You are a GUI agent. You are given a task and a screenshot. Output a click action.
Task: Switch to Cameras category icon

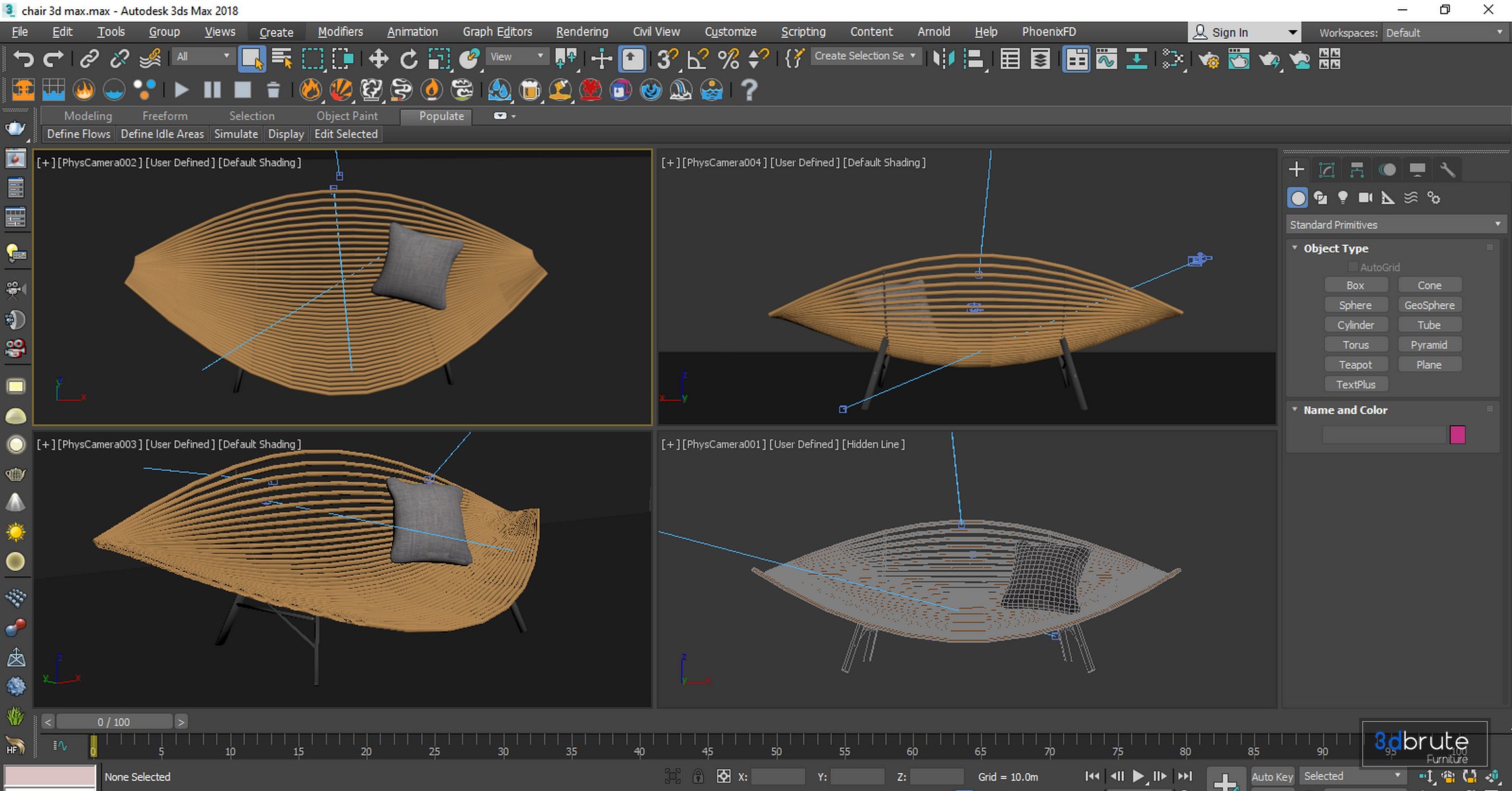[1365, 198]
